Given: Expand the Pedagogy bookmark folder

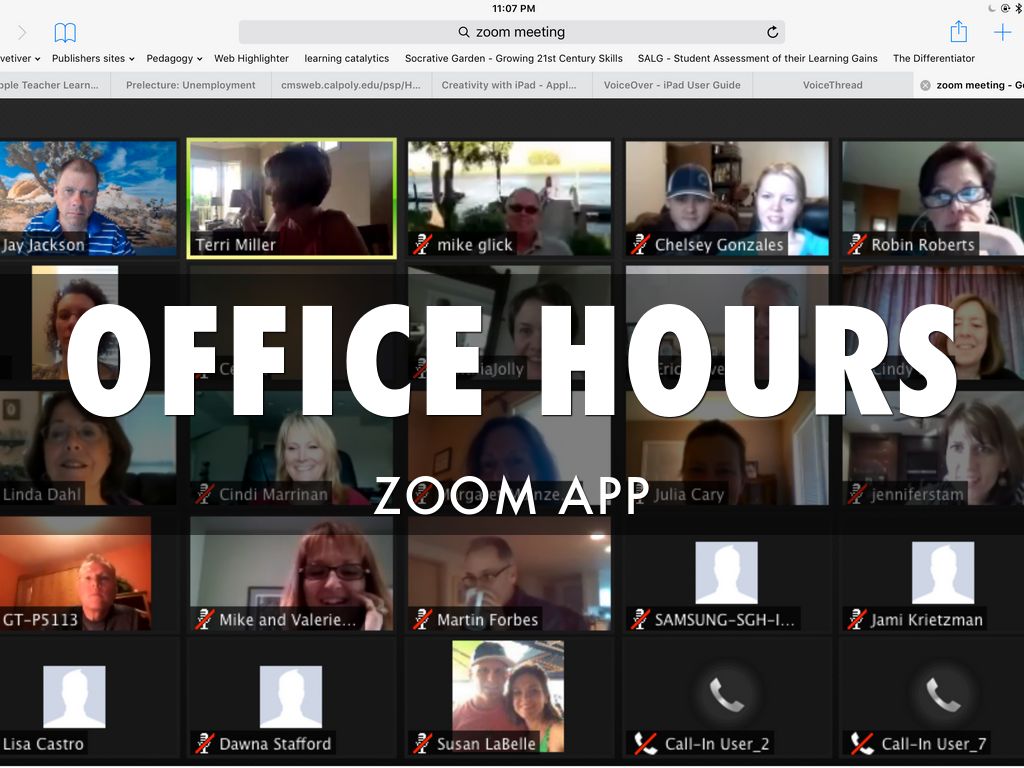Looking at the screenshot, I should [174, 59].
